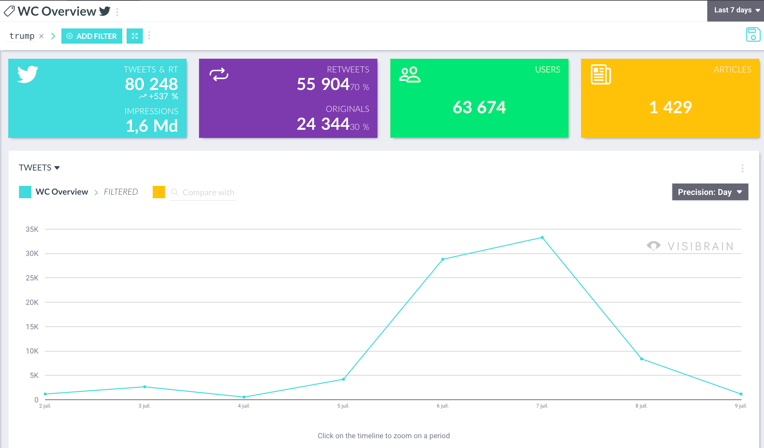Image resolution: width=764 pixels, height=448 pixels.
Task: Click the tag icon beside WC Overview
Action: point(9,11)
